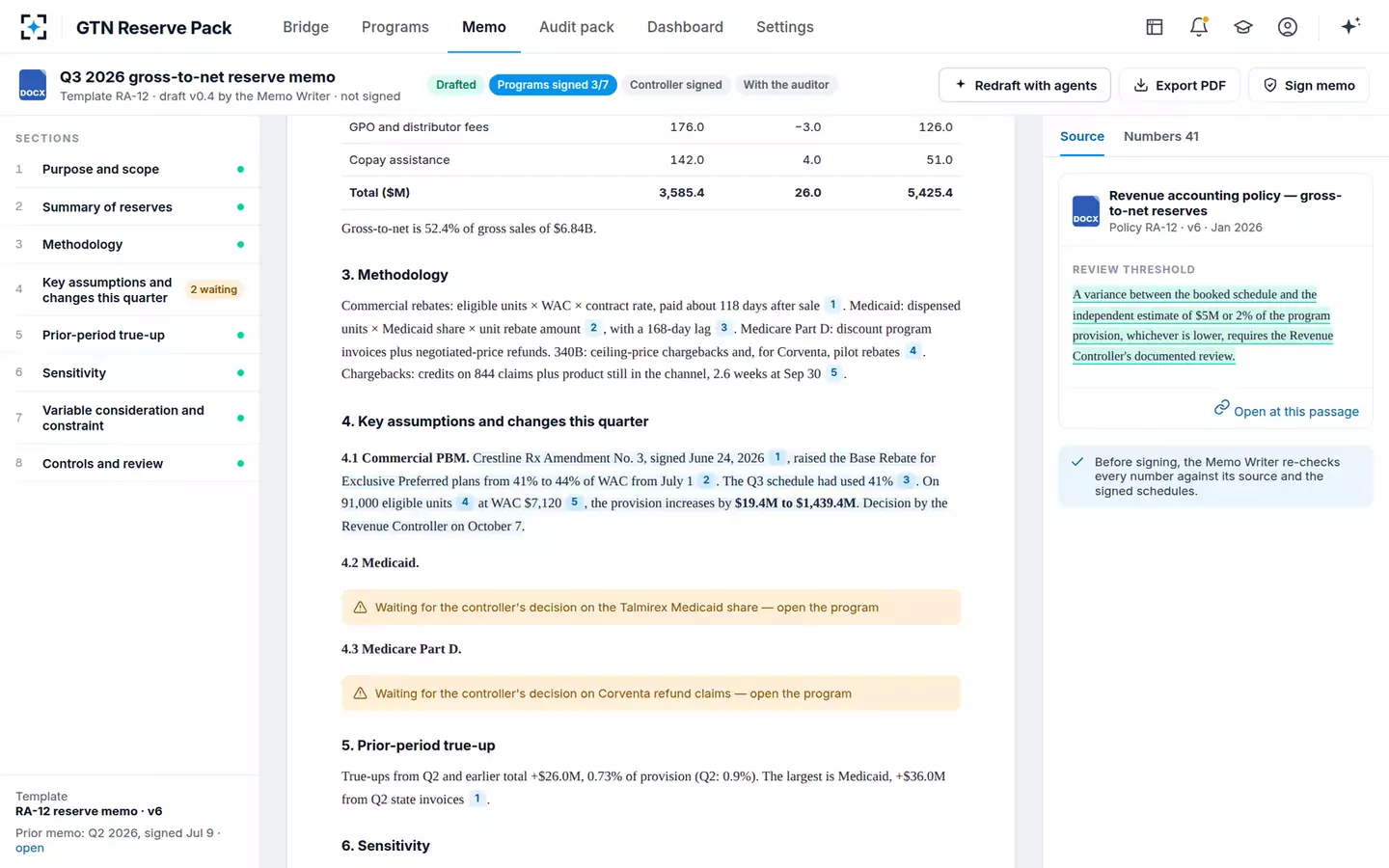Click the Programs signed 3/7 status pill
The width and height of the screenshot is (1389, 868).
553,85
